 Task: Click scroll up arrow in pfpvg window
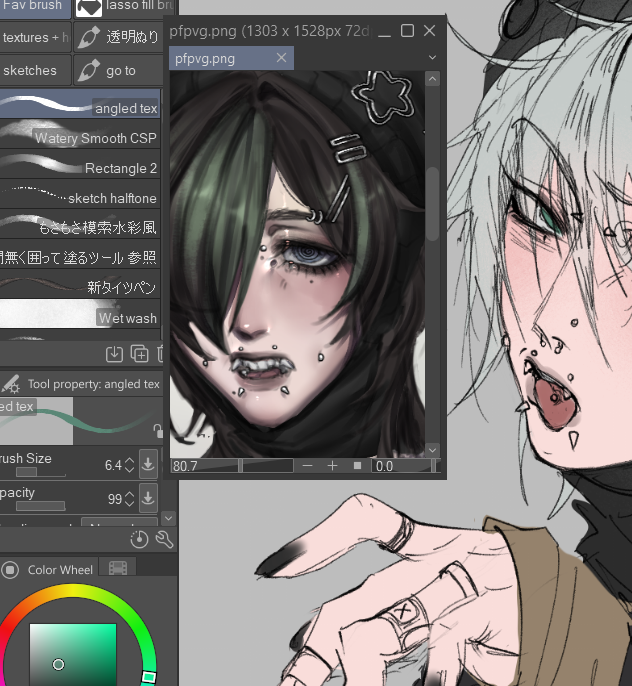pos(432,79)
